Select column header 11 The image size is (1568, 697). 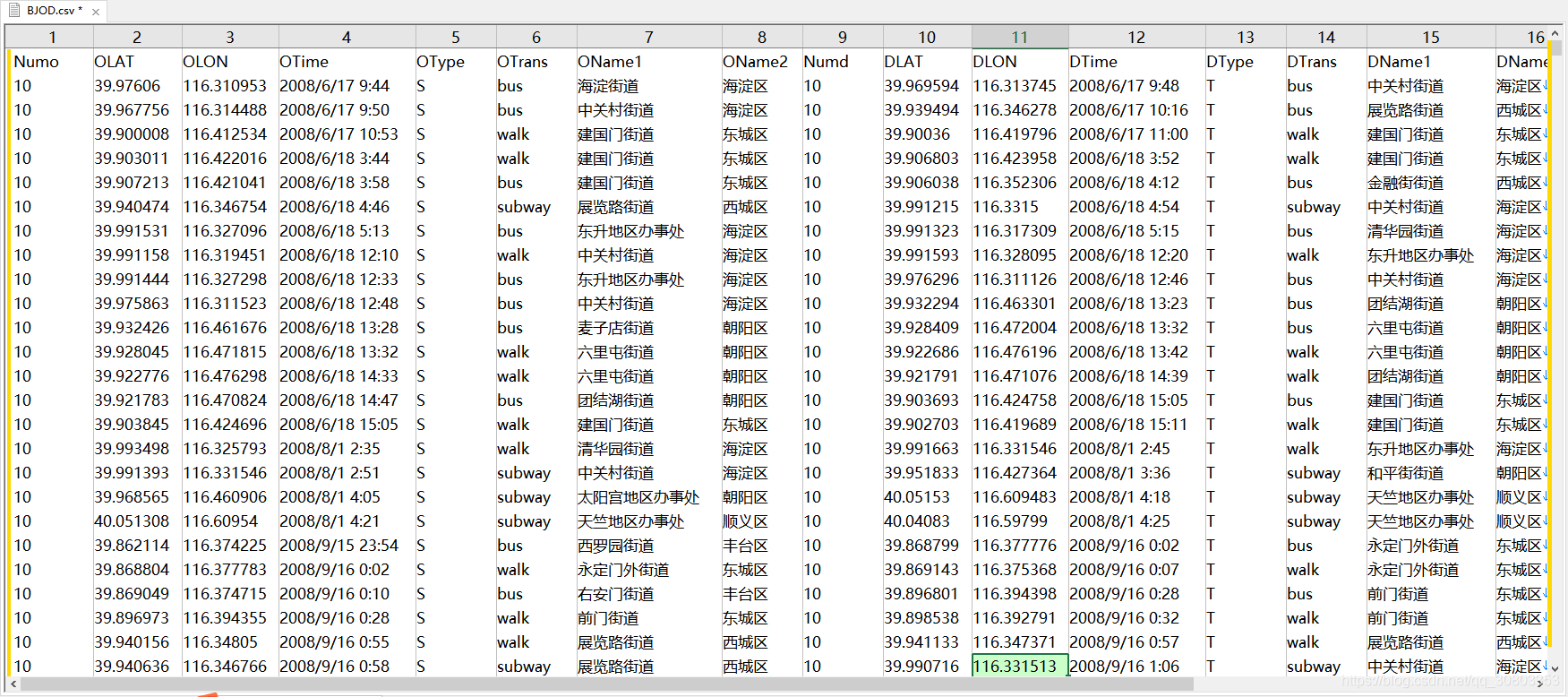tap(1020, 37)
